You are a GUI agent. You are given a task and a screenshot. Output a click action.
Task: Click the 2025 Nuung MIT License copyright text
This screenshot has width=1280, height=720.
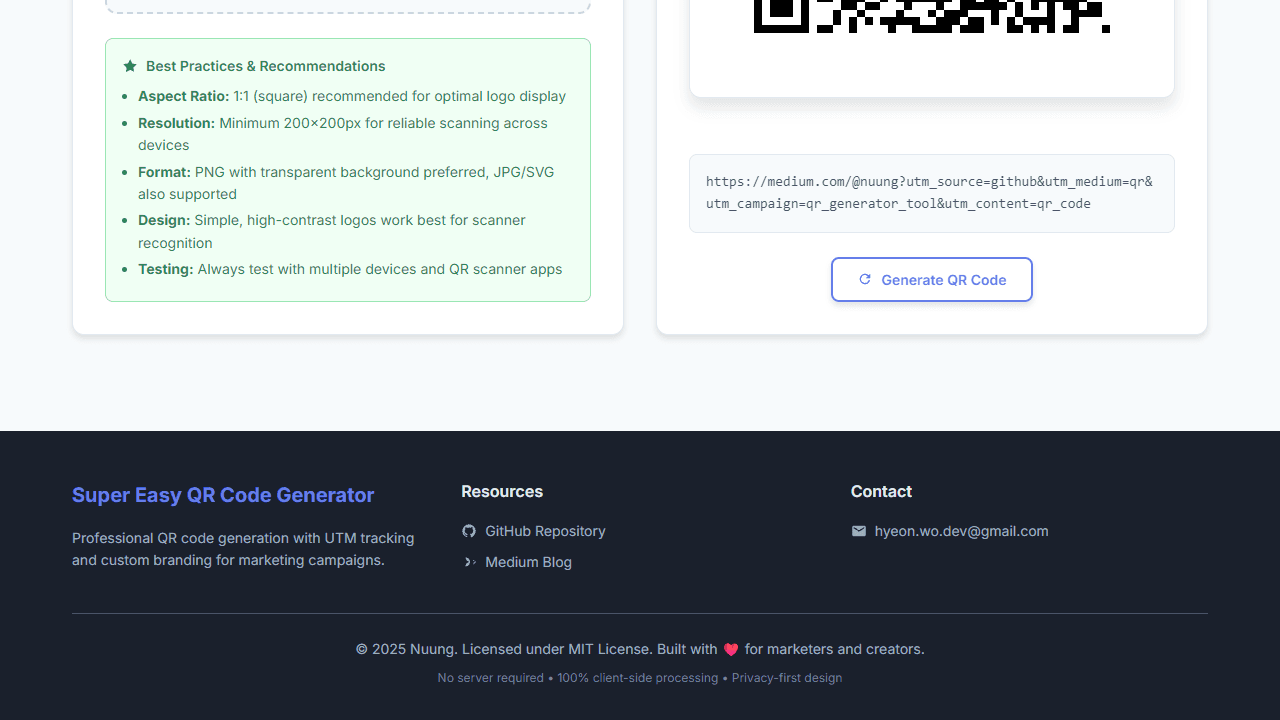640,649
